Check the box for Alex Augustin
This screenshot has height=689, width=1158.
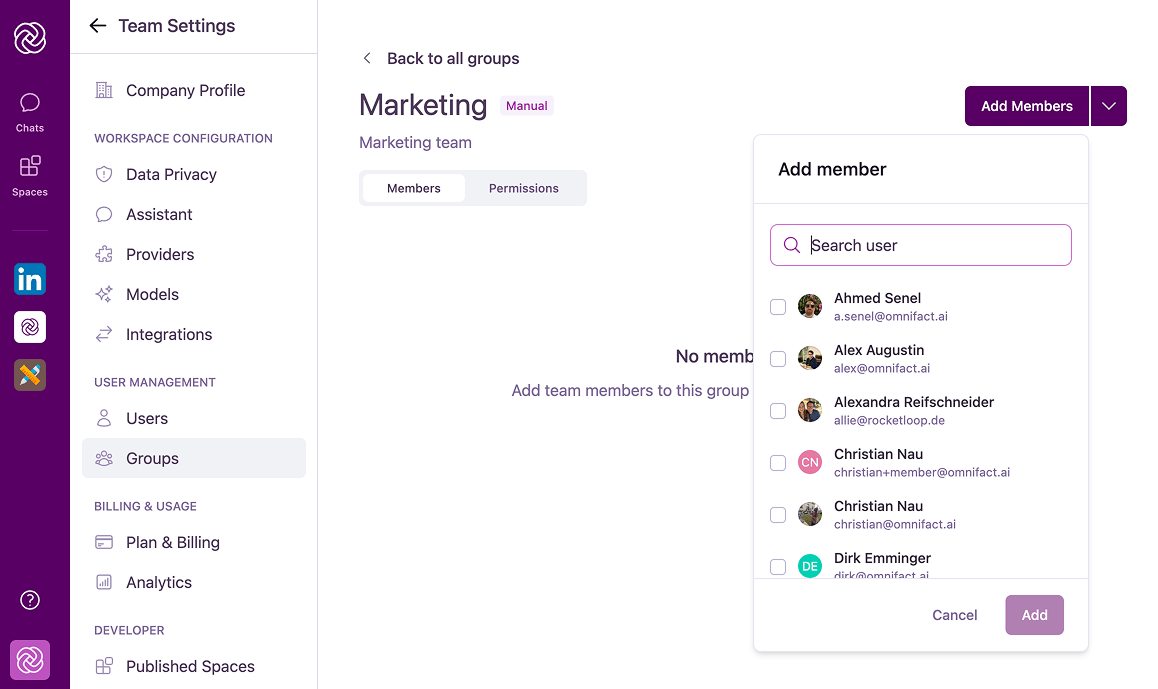pyautogui.click(x=778, y=359)
